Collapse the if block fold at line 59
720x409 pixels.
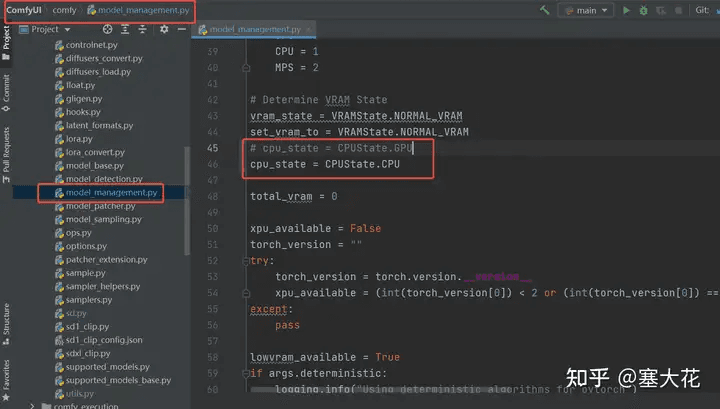tap(246, 374)
